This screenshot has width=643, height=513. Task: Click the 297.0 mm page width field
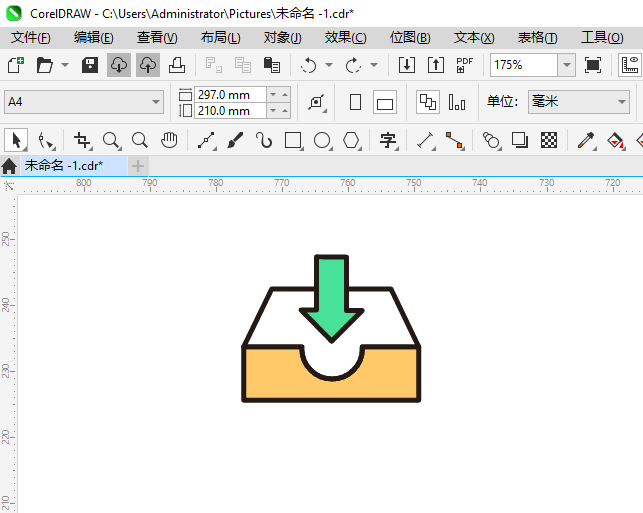pyautogui.click(x=230, y=95)
